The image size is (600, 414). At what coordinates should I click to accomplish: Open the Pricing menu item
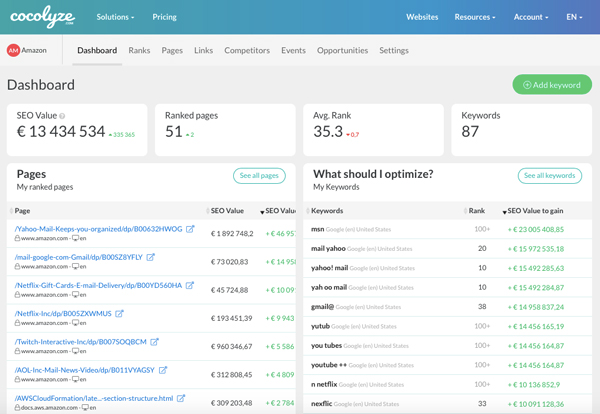165,17
